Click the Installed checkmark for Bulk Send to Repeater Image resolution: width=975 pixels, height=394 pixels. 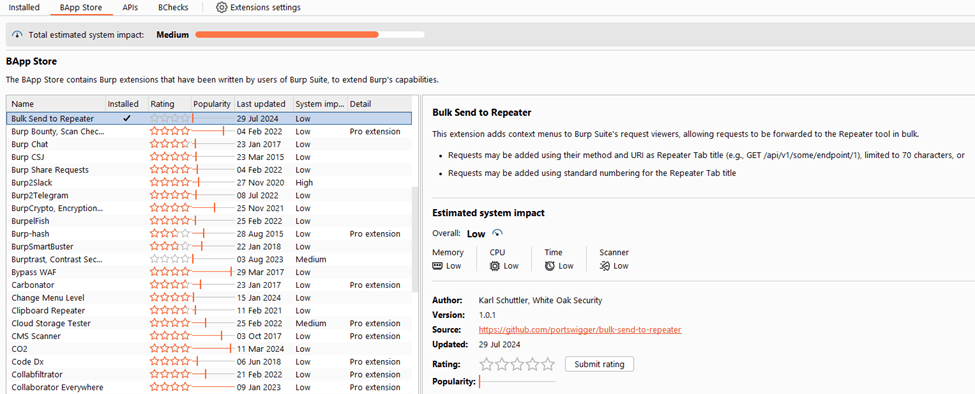coord(127,118)
